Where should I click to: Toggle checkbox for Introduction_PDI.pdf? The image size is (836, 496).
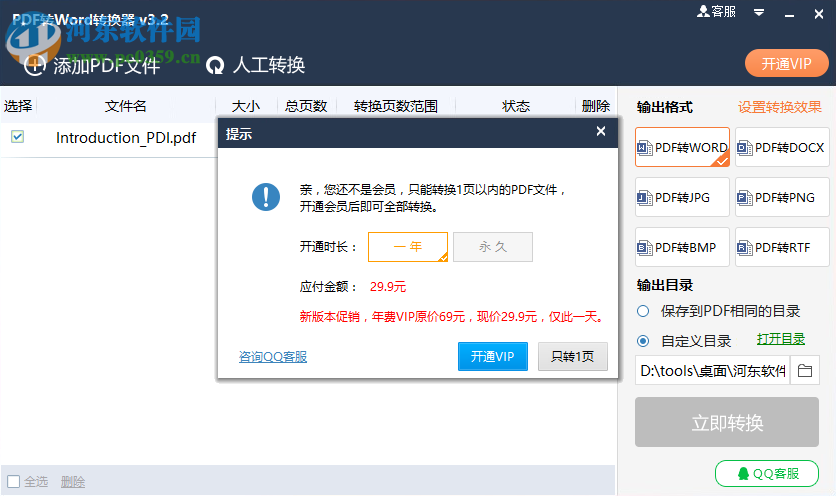click(18, 137)
